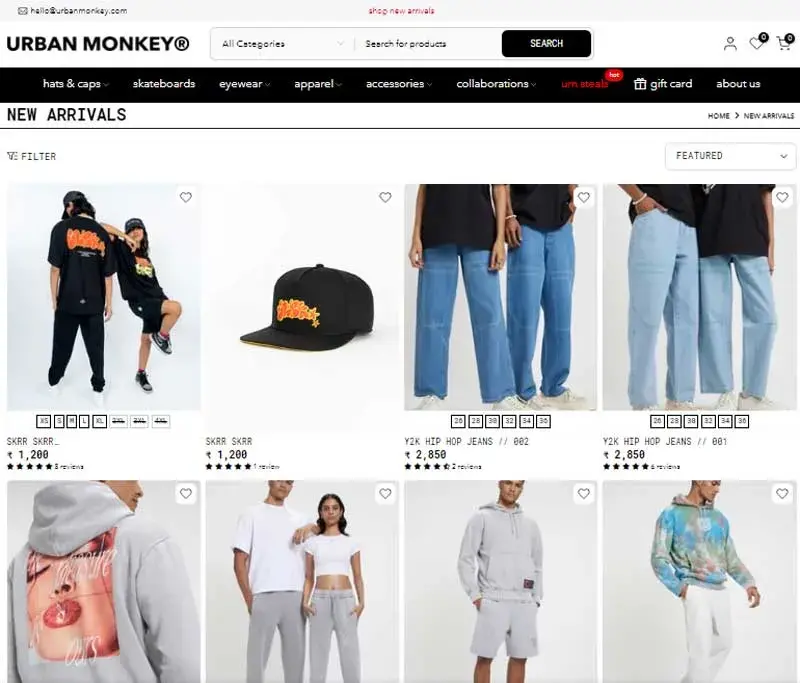
Task: Click the black SEARCH button
Action: point(546,44)
